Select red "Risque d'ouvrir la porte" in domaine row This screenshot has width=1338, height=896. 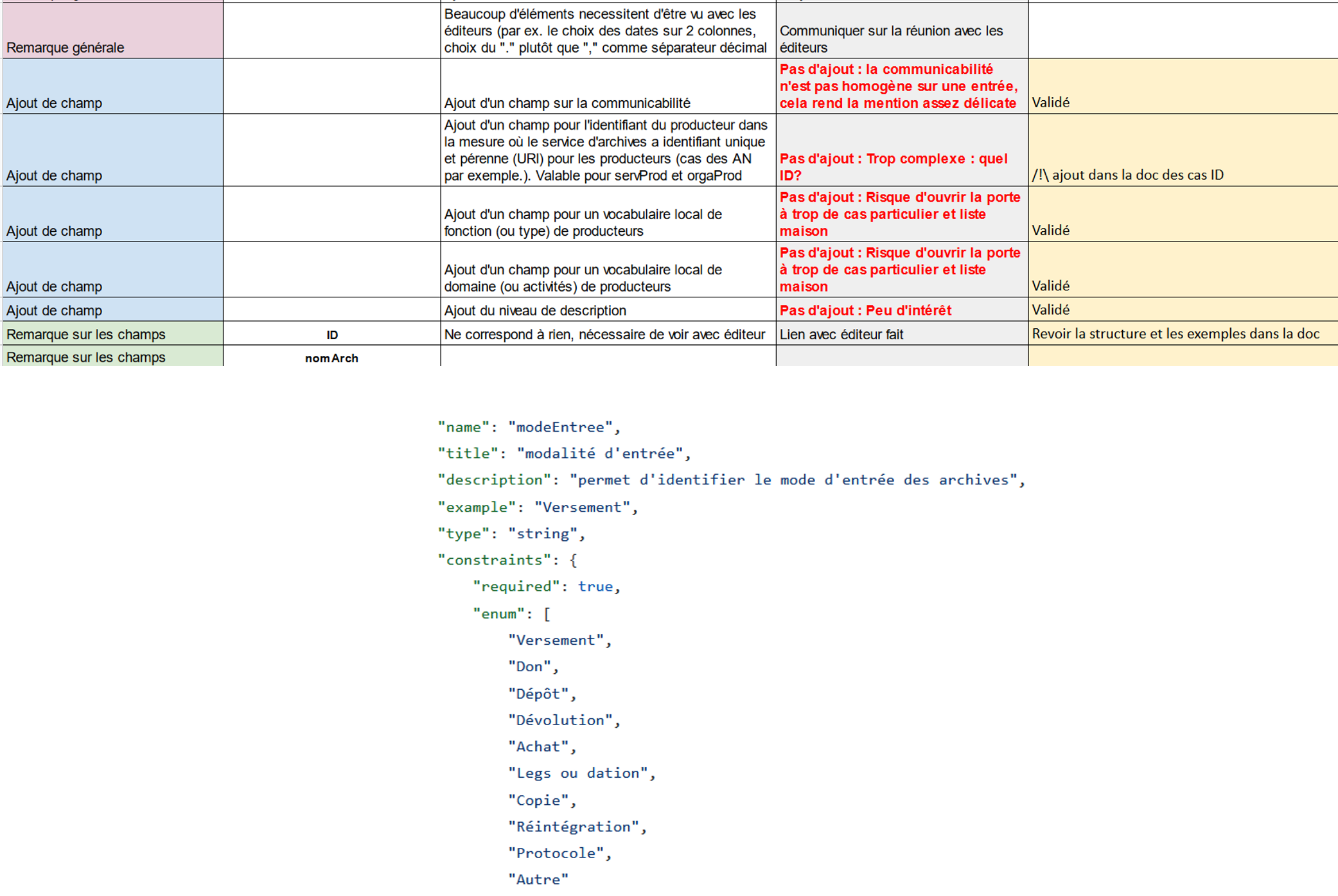902,270
